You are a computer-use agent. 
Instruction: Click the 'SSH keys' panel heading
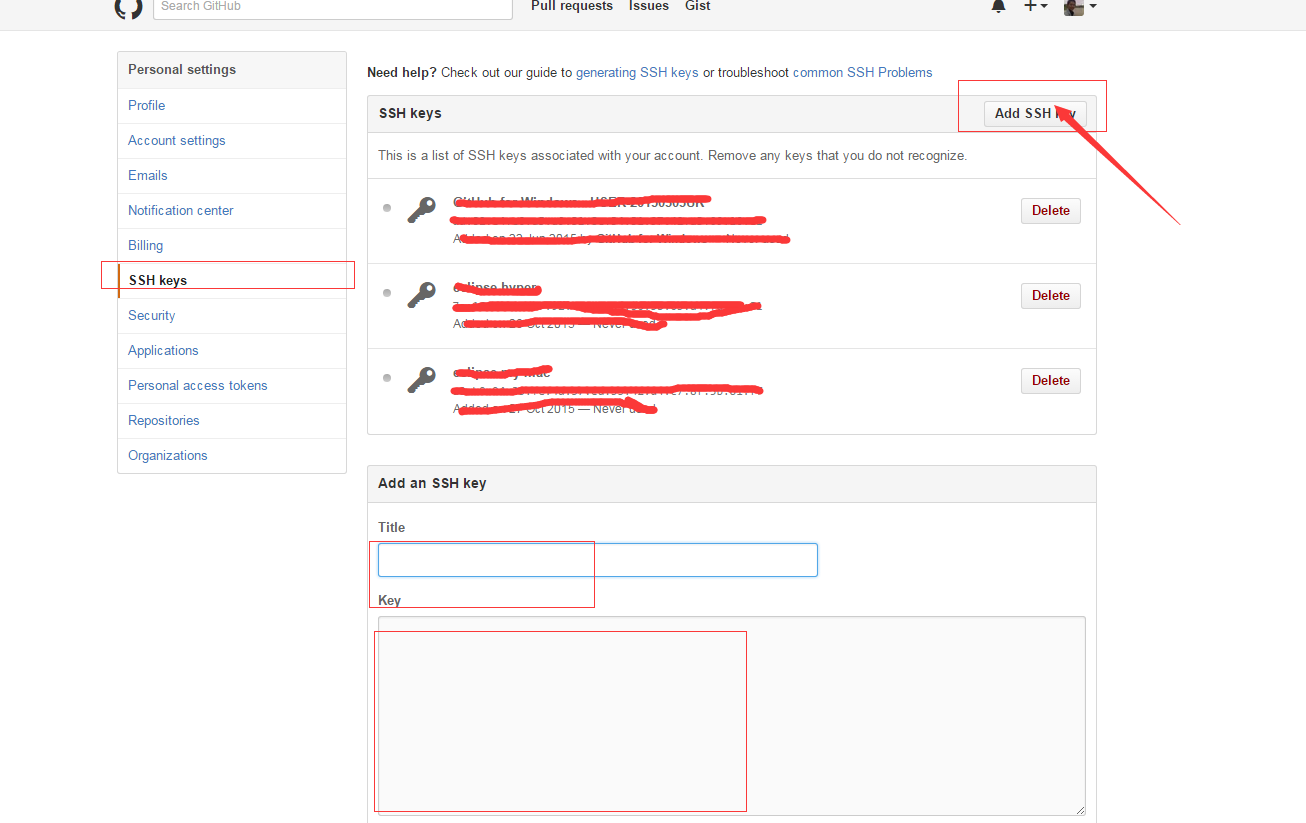410,113
